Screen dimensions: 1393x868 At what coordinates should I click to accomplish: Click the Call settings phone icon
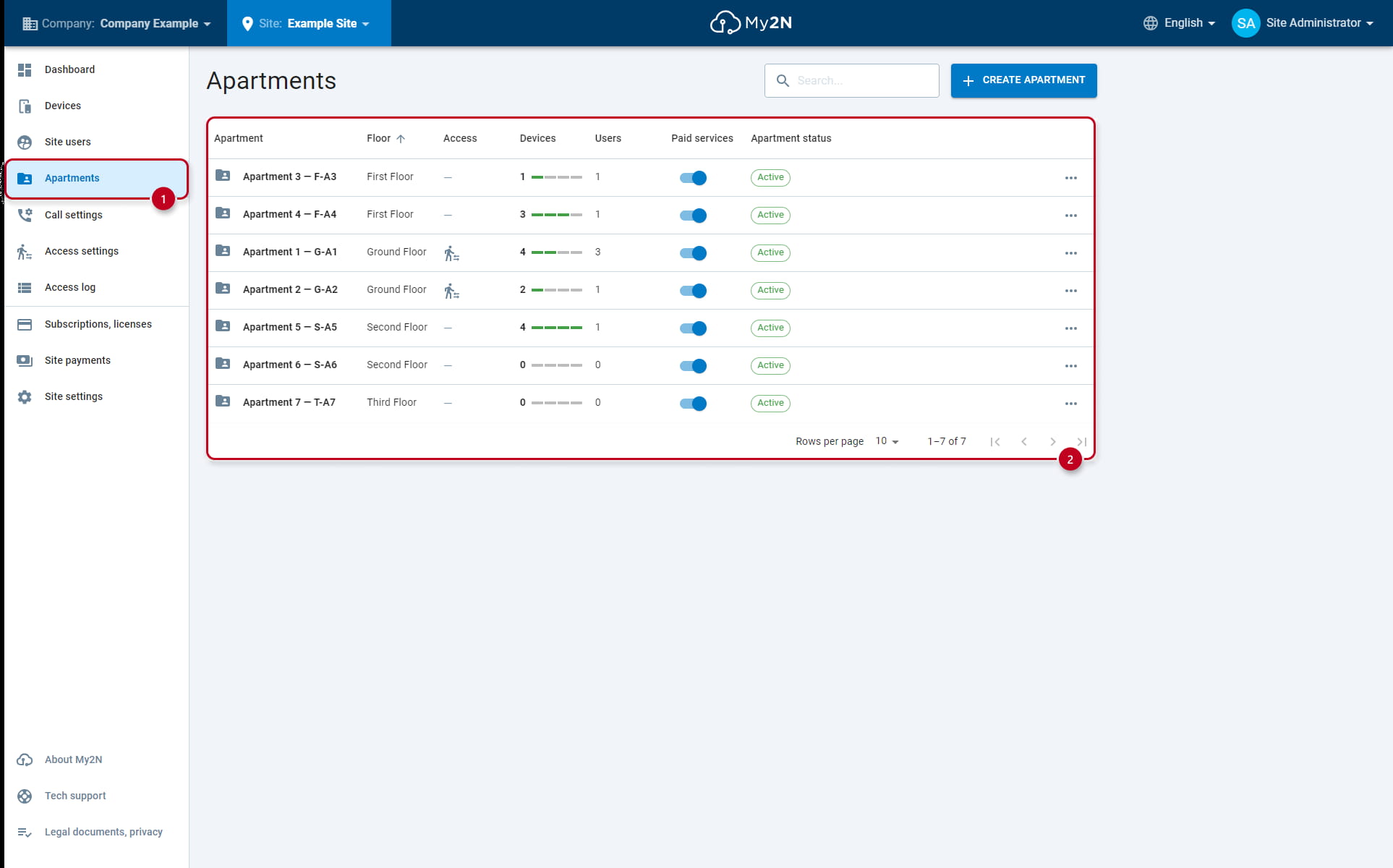click(25, 215)
